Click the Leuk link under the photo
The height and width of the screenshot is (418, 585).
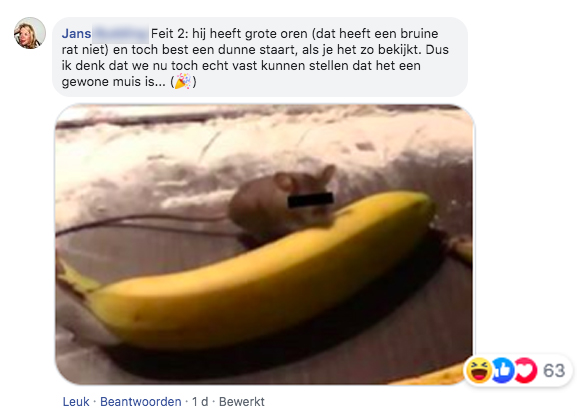click(x=76, y=402)
